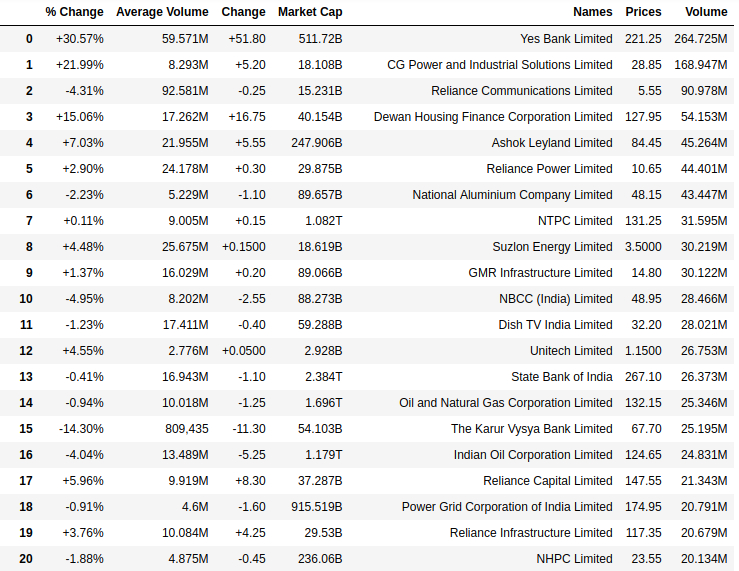Click the NHPC Limited name cell
The height and width of the screenshot is (571, 739).
(573, 559)
